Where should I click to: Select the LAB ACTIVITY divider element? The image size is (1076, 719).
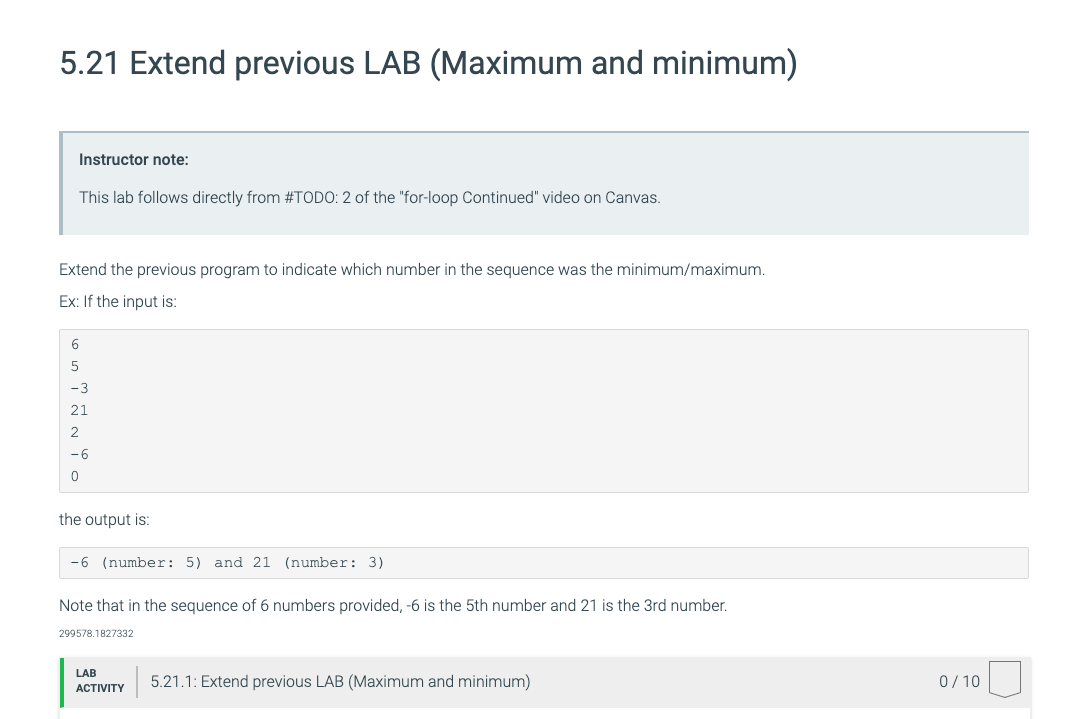[x=137, y=681]
